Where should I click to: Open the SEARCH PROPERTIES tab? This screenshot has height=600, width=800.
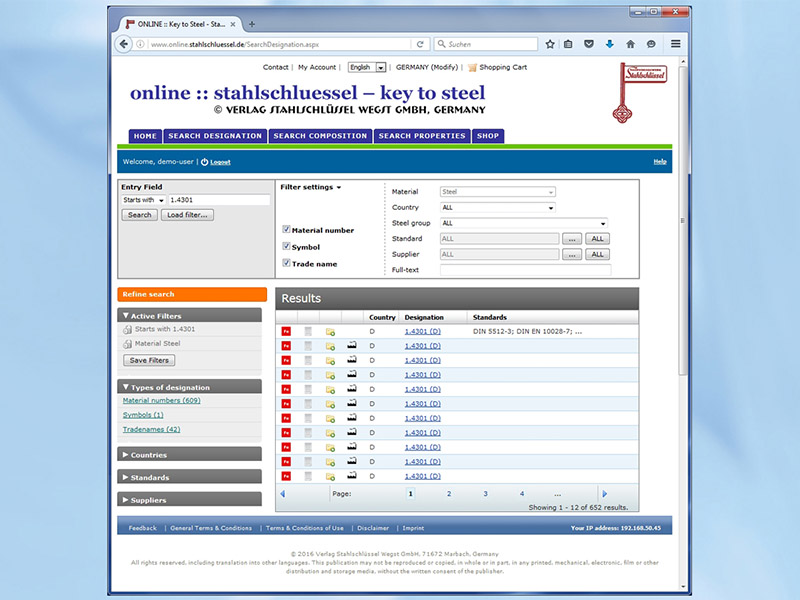coord(422,136)
